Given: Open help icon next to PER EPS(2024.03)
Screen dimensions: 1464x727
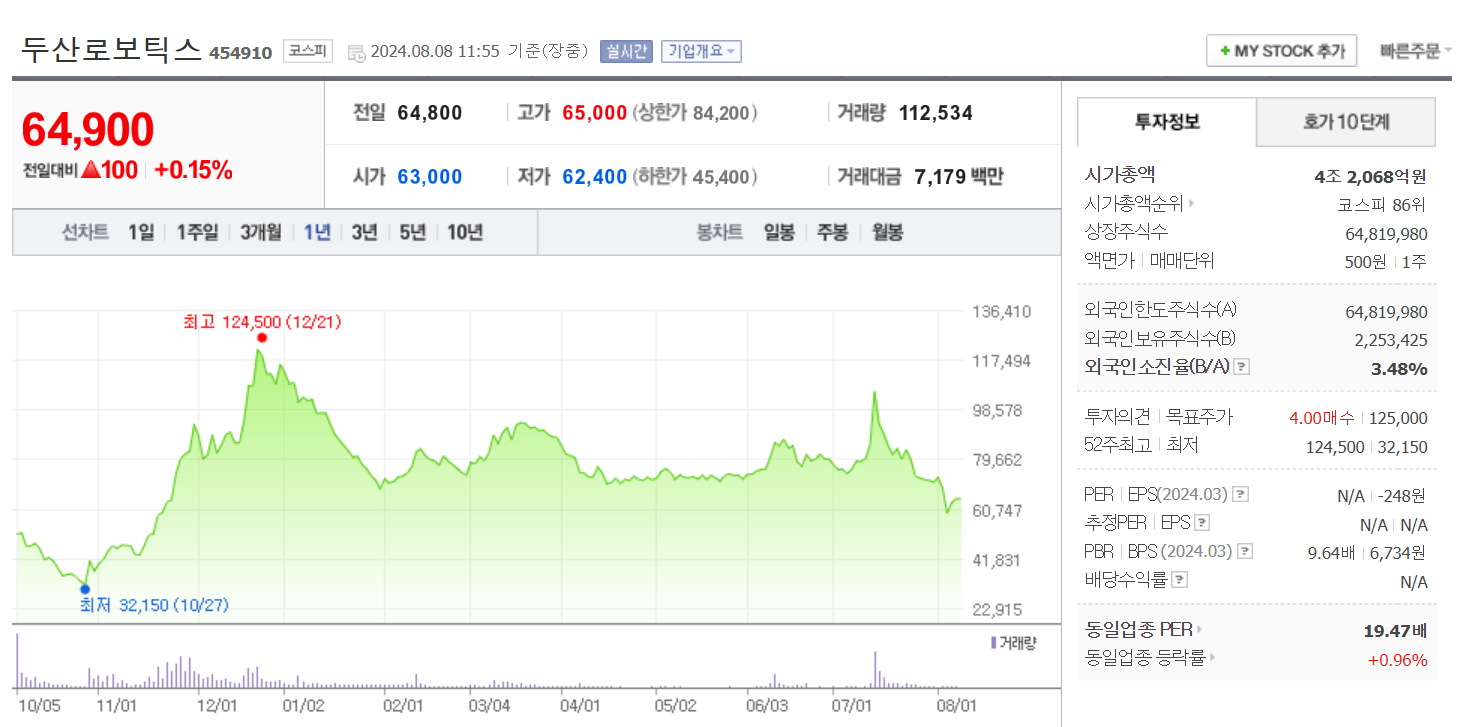Looking at the screenshot, I should pos(1241,494).
